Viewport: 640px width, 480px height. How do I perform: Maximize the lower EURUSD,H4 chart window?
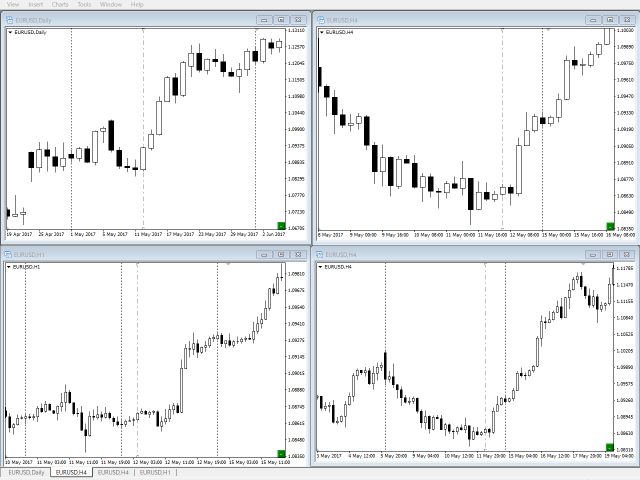tap(610, 254)
